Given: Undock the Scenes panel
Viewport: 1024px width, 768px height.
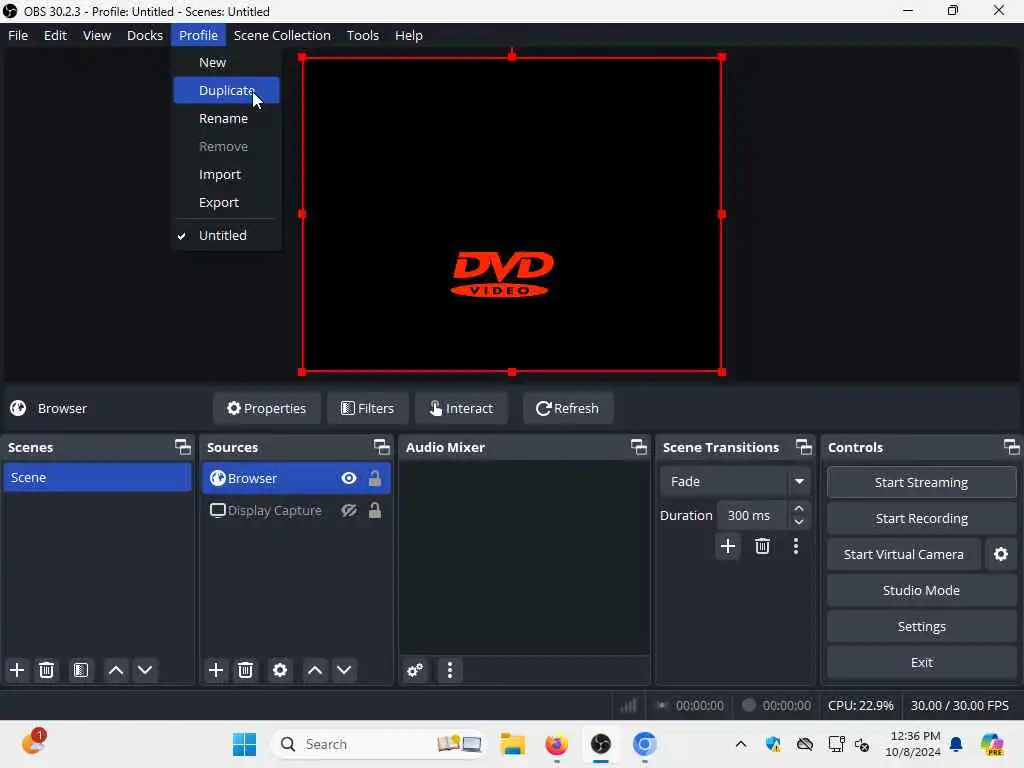Looking at the screenshot, I should pos(183,447).
